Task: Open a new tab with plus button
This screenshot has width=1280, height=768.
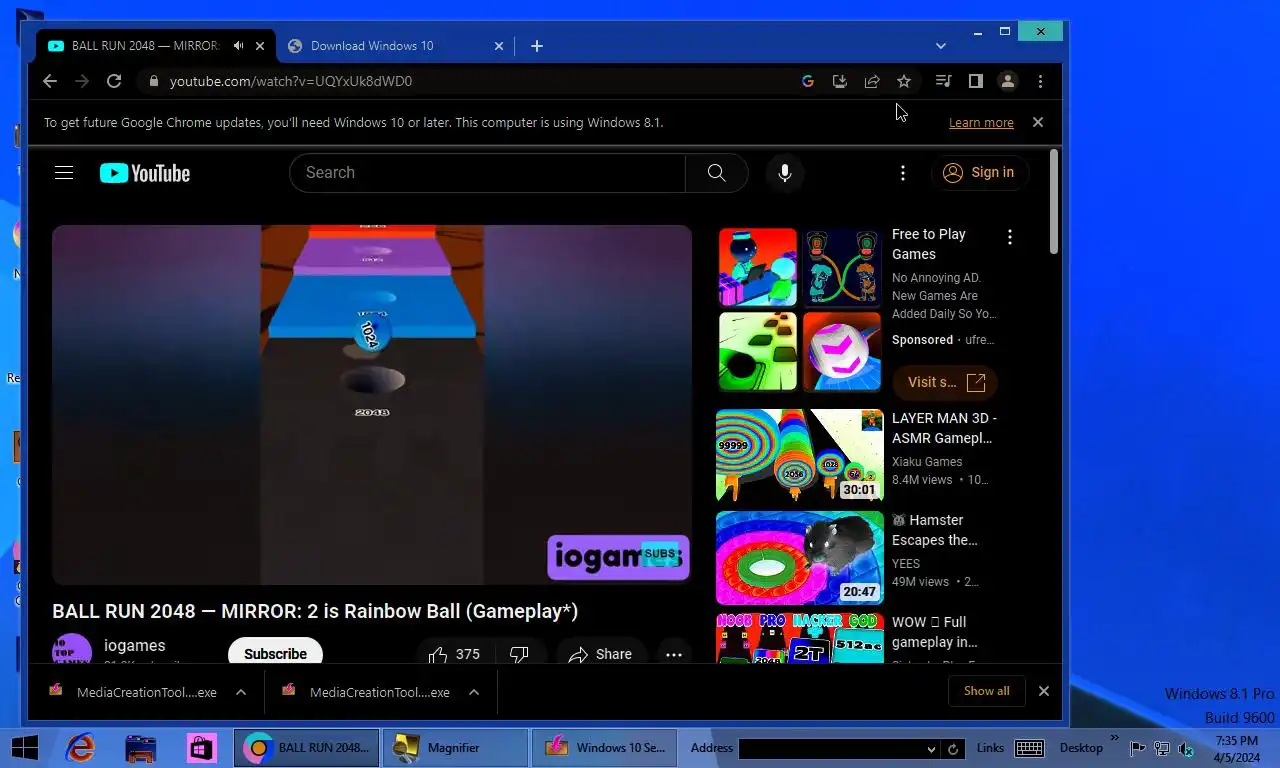Action: (x=537, y=46)
